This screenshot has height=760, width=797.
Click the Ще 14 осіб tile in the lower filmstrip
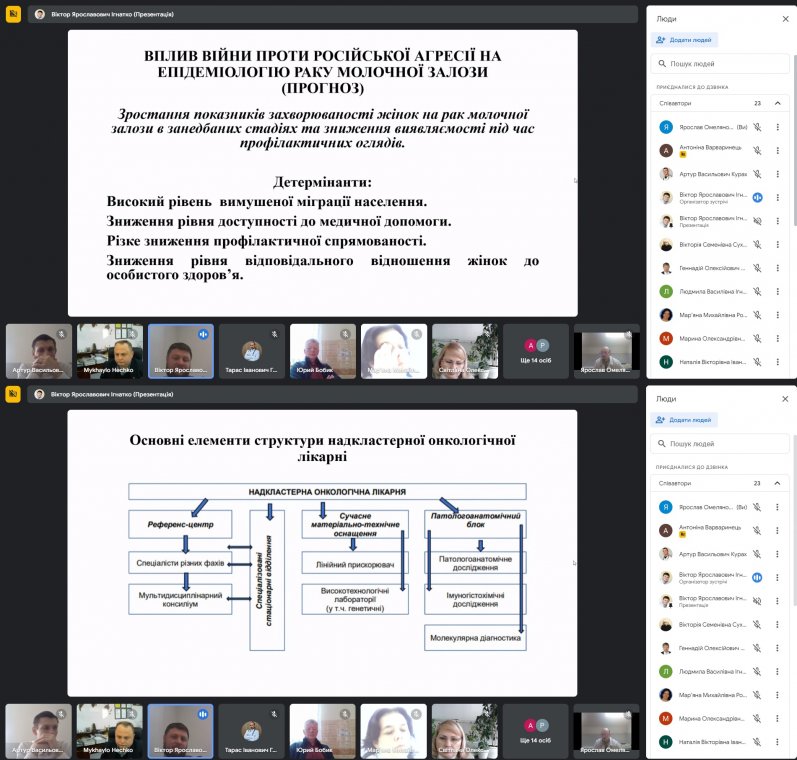pos(535,732)
